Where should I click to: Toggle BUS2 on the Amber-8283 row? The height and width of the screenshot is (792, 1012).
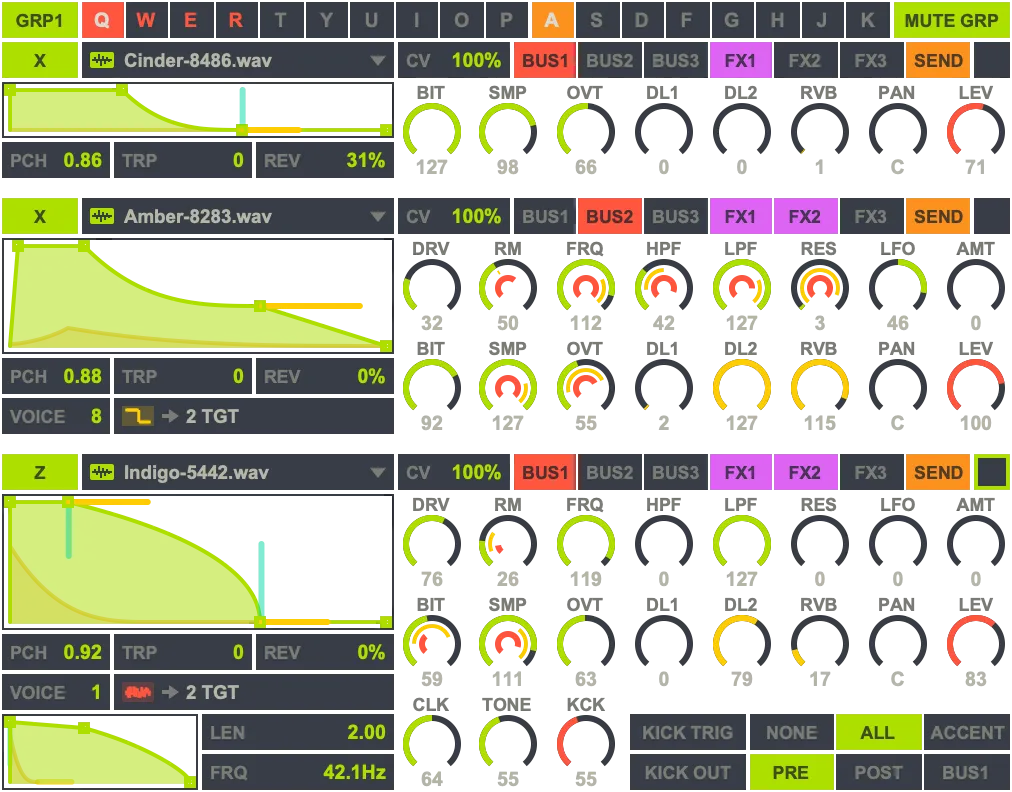pyautogui.click(x=609, y=216)
